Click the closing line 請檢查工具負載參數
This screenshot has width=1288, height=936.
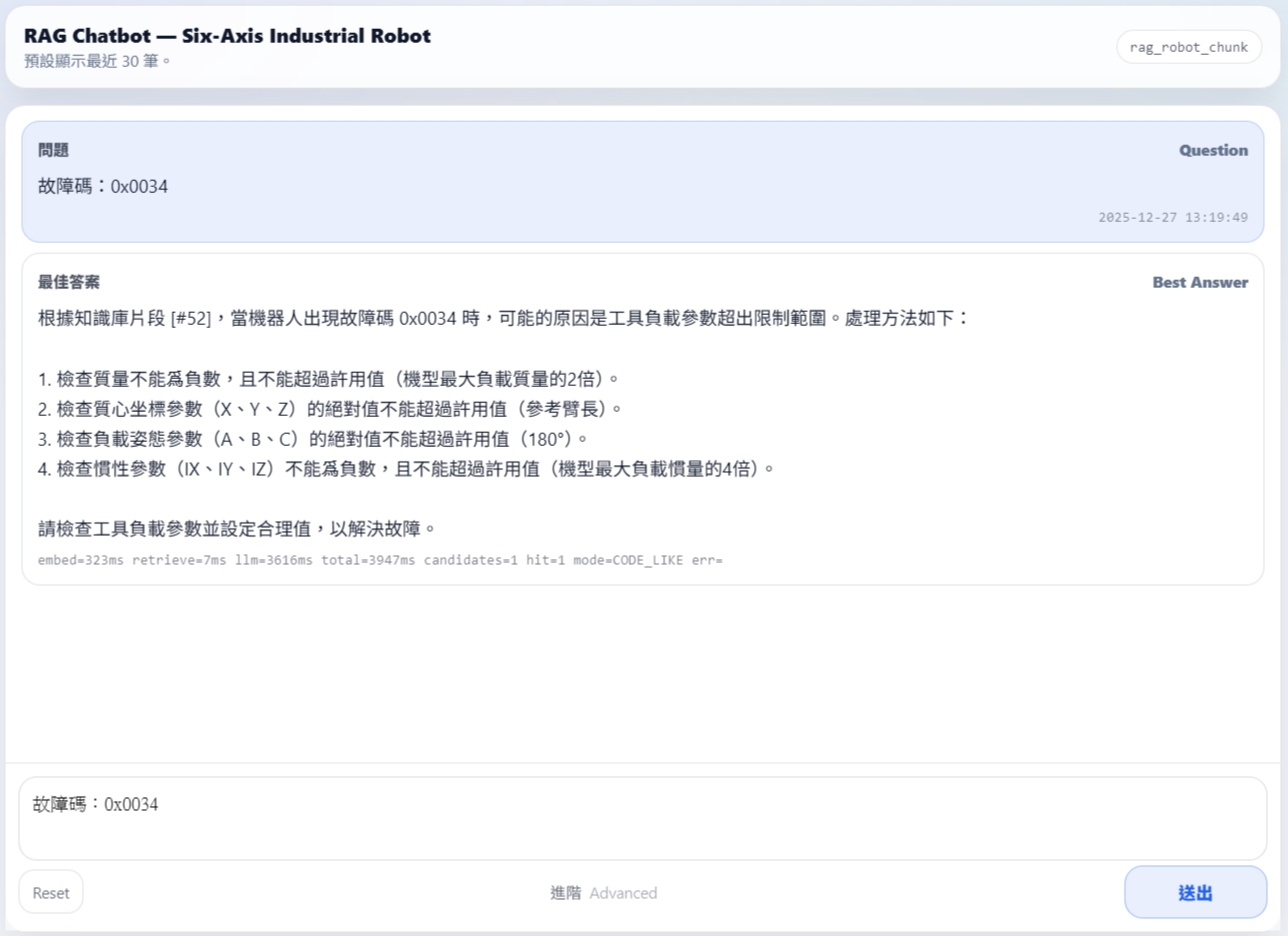pos(238,528)
